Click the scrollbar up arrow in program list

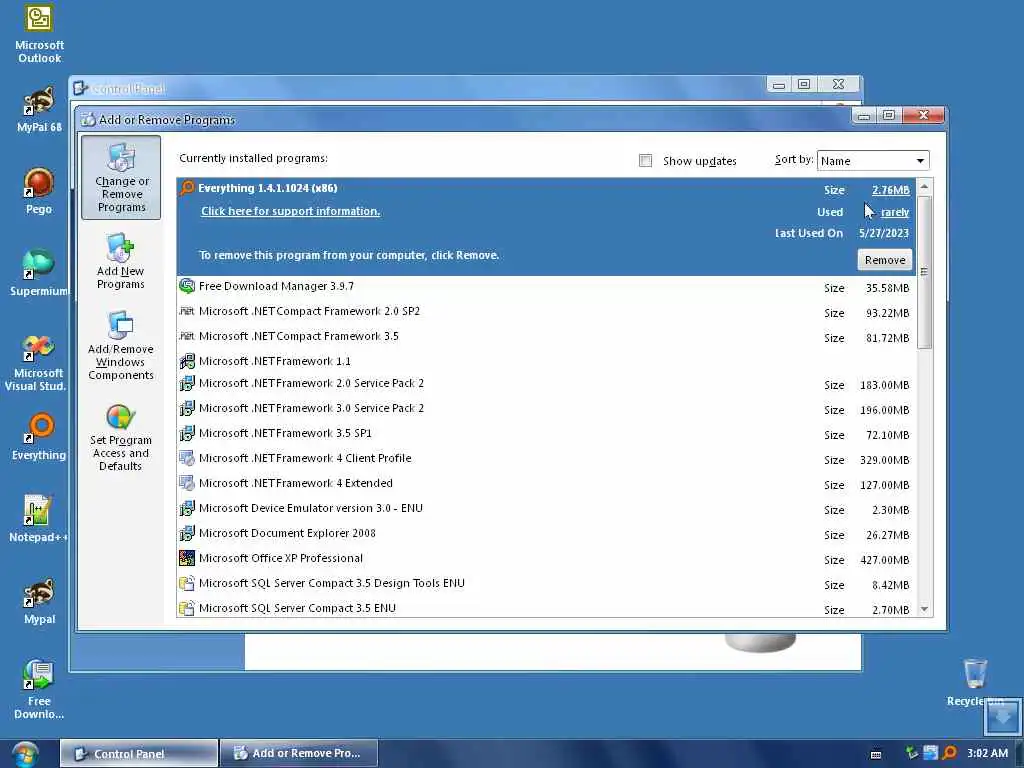[924, 187]
